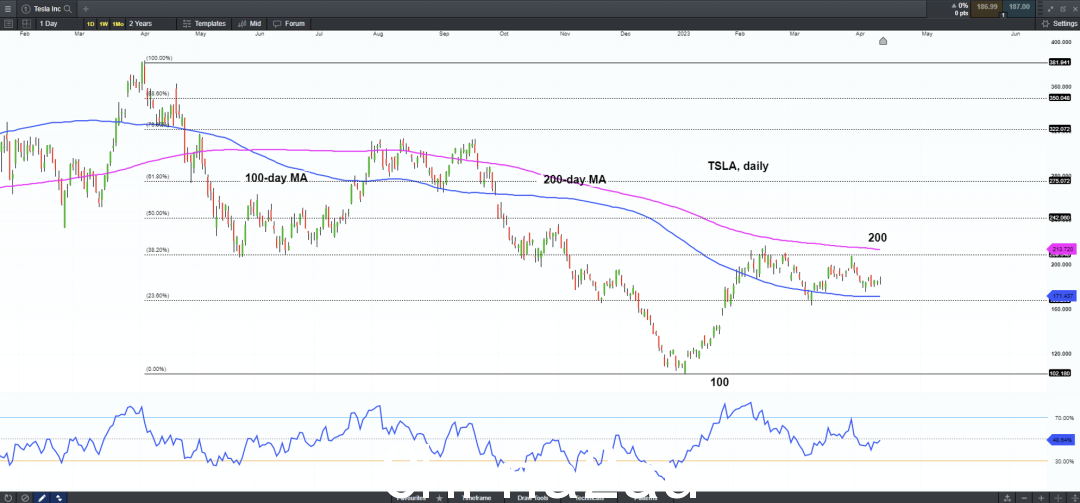Click the clear drawings circle-slash icon
Image resolution: width=1080 pixels, height=503 pixels.
click(x=25, y=497)
